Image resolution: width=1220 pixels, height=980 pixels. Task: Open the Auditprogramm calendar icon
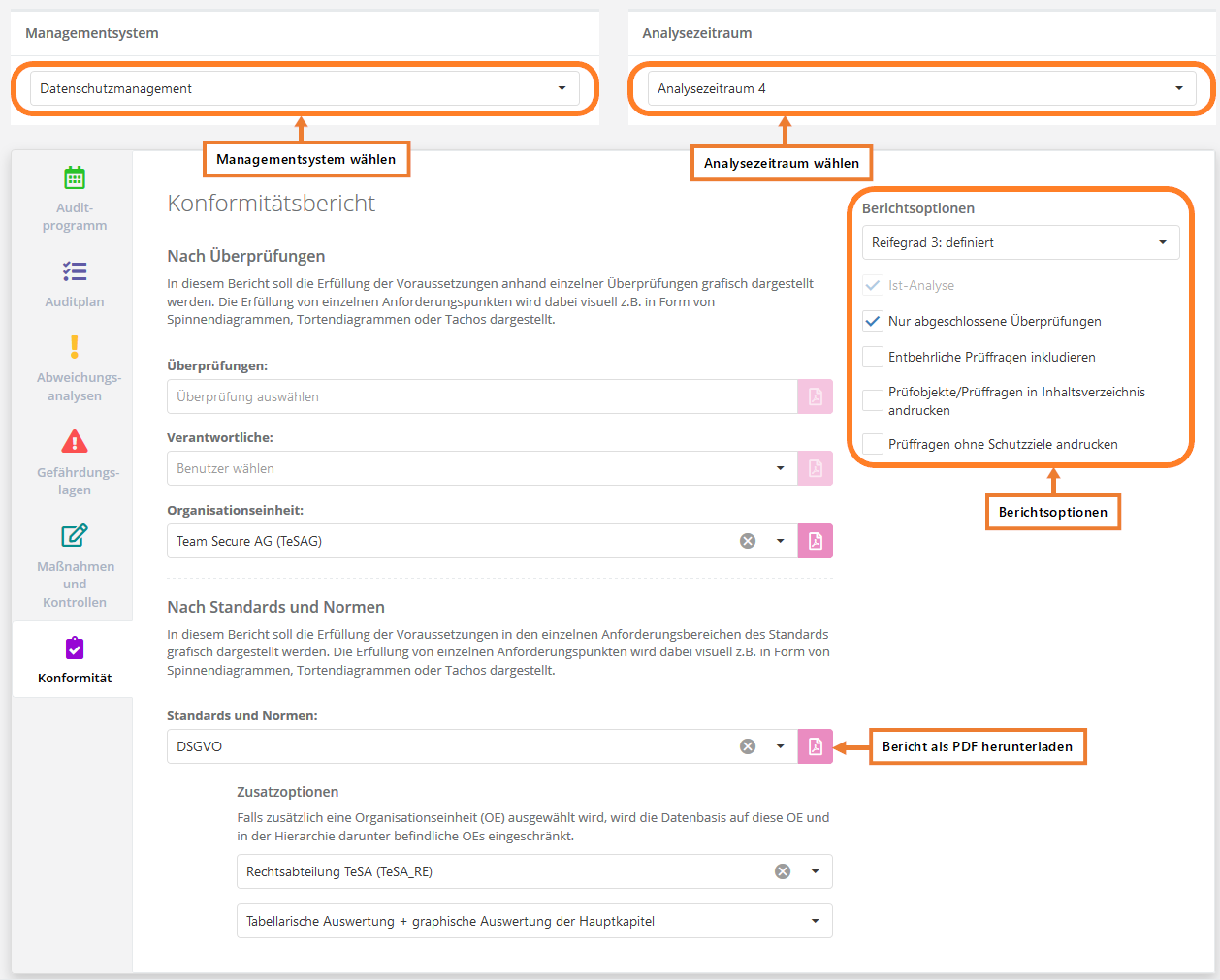[x=75, y=178]
